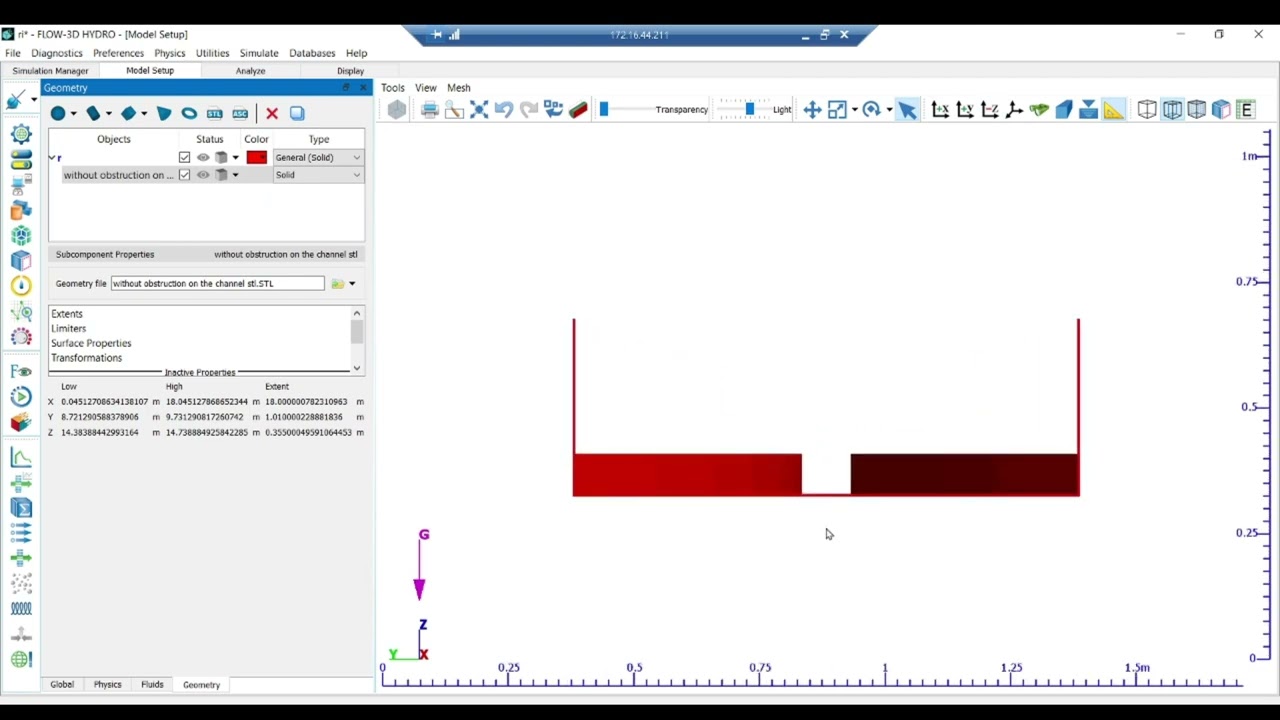Open the File menu
The height and width of the screenshot is (720, 1280).
[x=13, y=53]
